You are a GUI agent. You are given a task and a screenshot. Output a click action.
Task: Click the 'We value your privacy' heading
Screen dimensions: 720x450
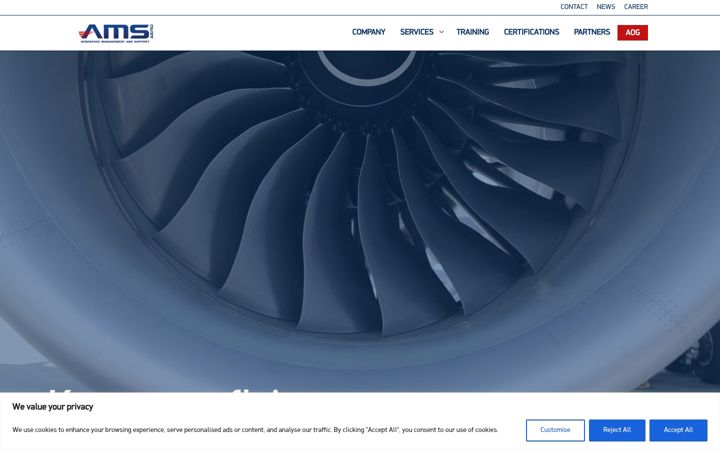[52, 407]
